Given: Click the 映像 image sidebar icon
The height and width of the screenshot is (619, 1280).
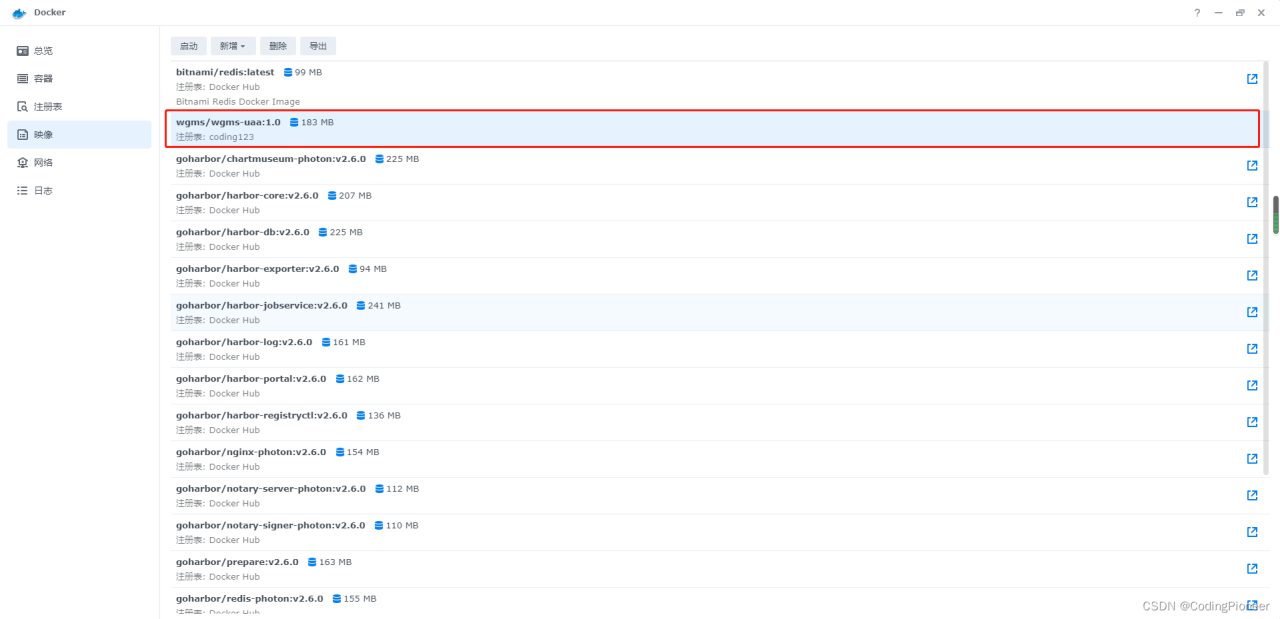Looking at the screenshot, I should coord(23,134).
